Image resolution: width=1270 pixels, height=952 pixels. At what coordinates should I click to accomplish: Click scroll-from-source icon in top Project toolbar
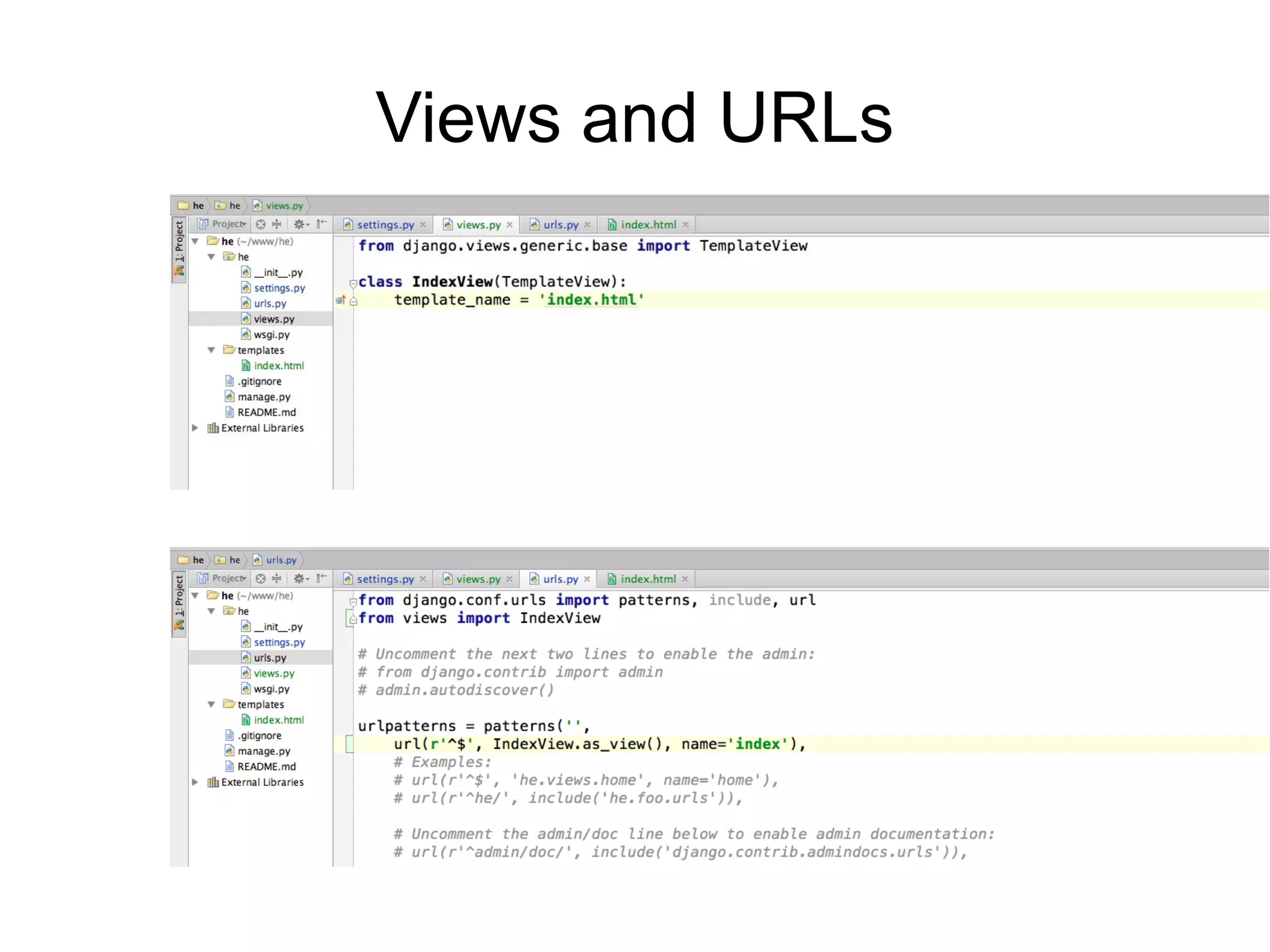click(260, 225)
